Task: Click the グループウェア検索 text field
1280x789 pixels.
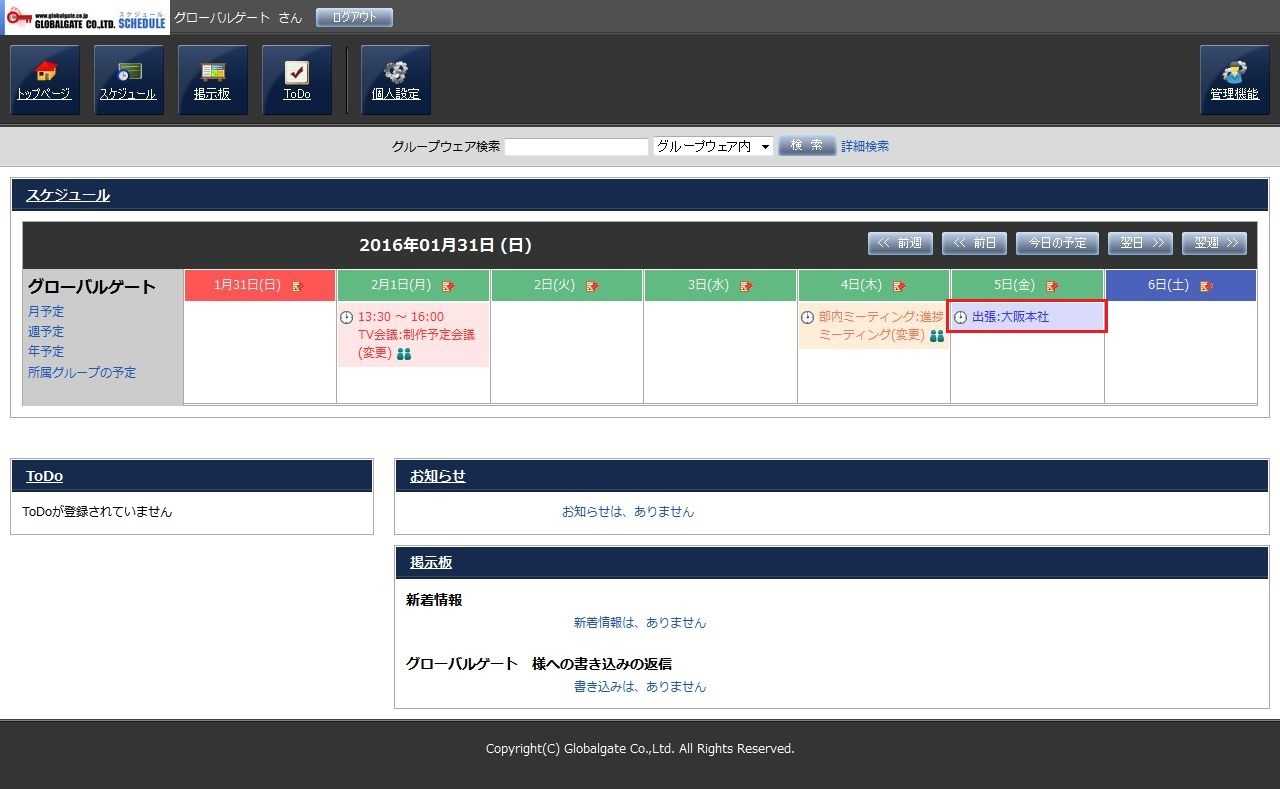Action: (x=576, y=147)
